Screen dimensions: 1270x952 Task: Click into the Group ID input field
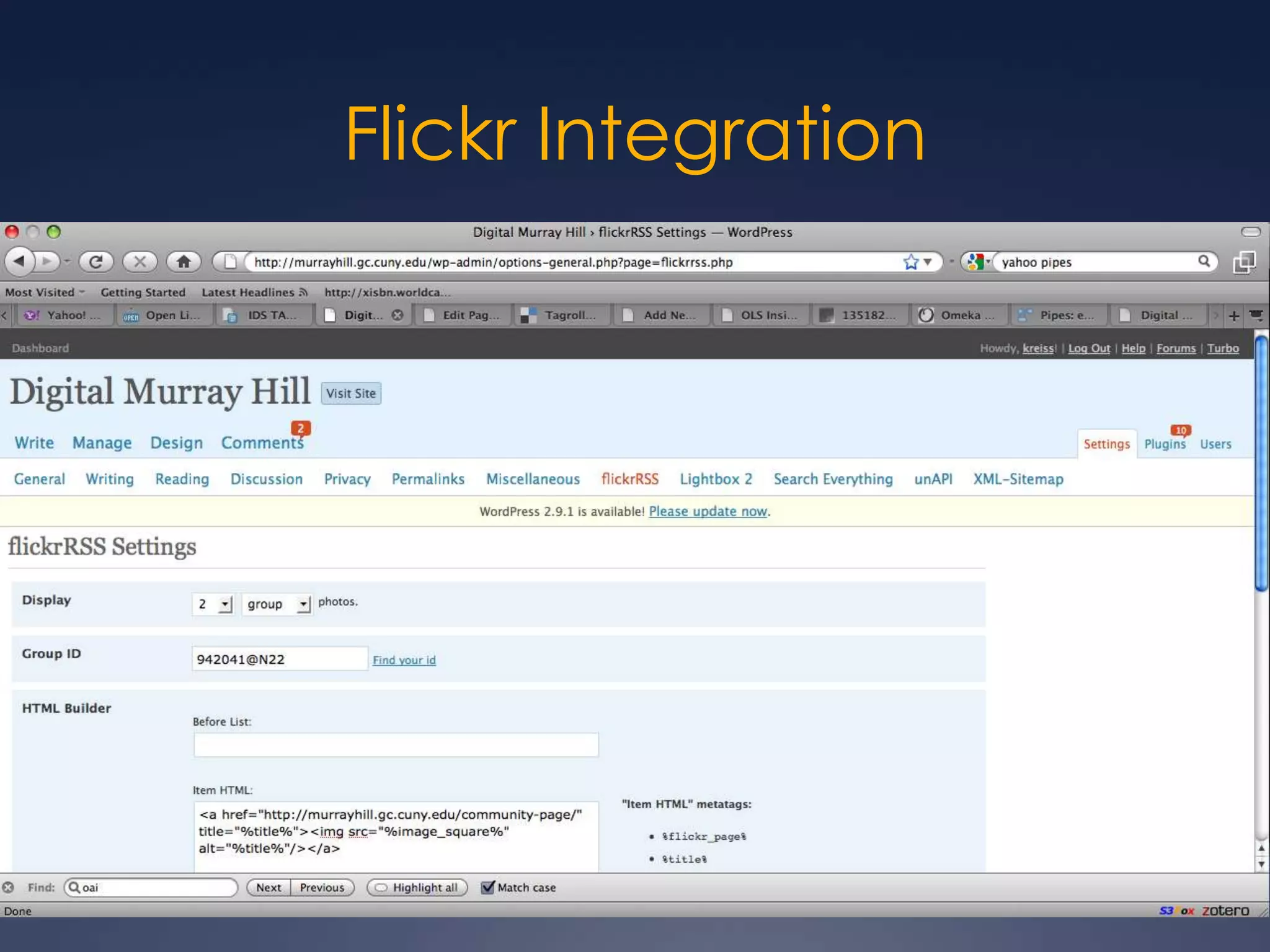click(280, 659)
